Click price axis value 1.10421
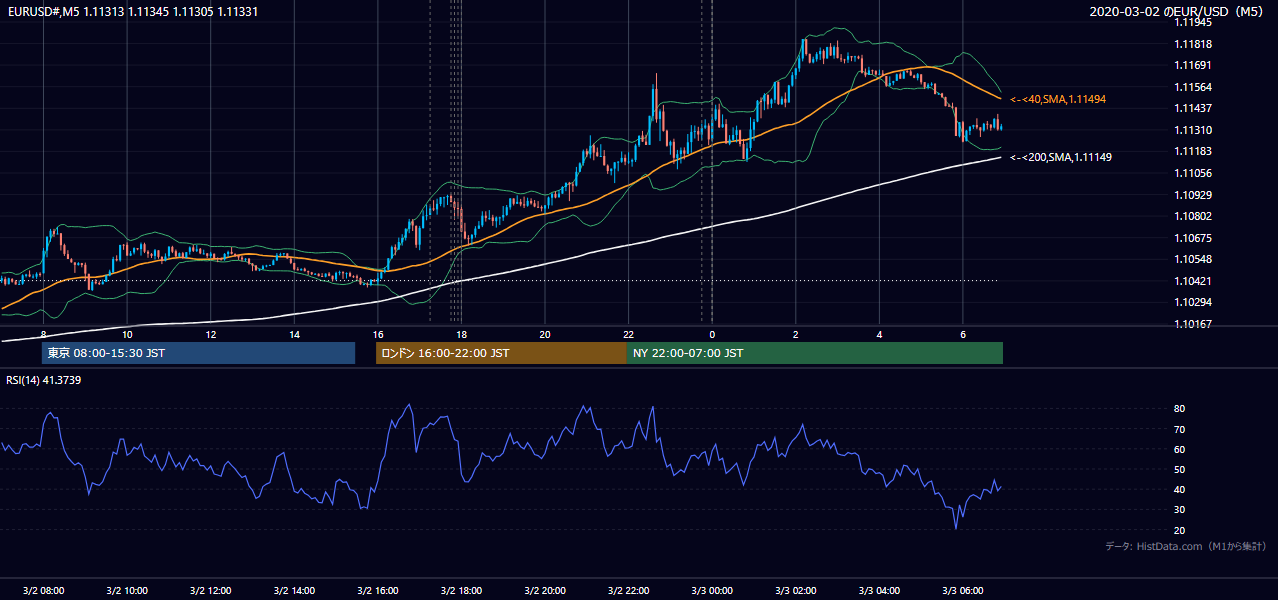Image resolution: width=1278 pixels, height=600 pixels. pyautogui.click(x=1194, y=281)
